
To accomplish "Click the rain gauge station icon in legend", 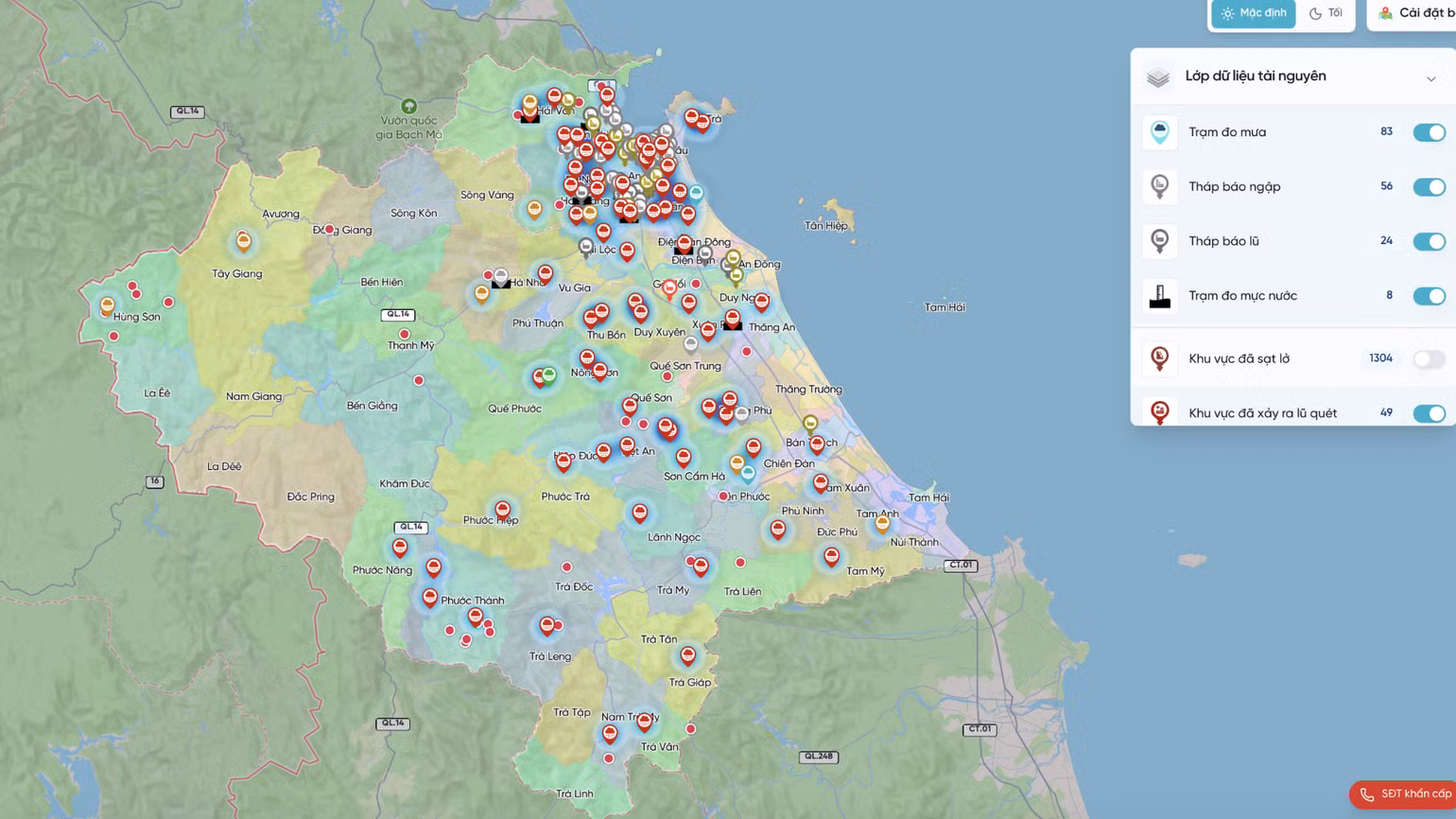I will (1160, 132).
